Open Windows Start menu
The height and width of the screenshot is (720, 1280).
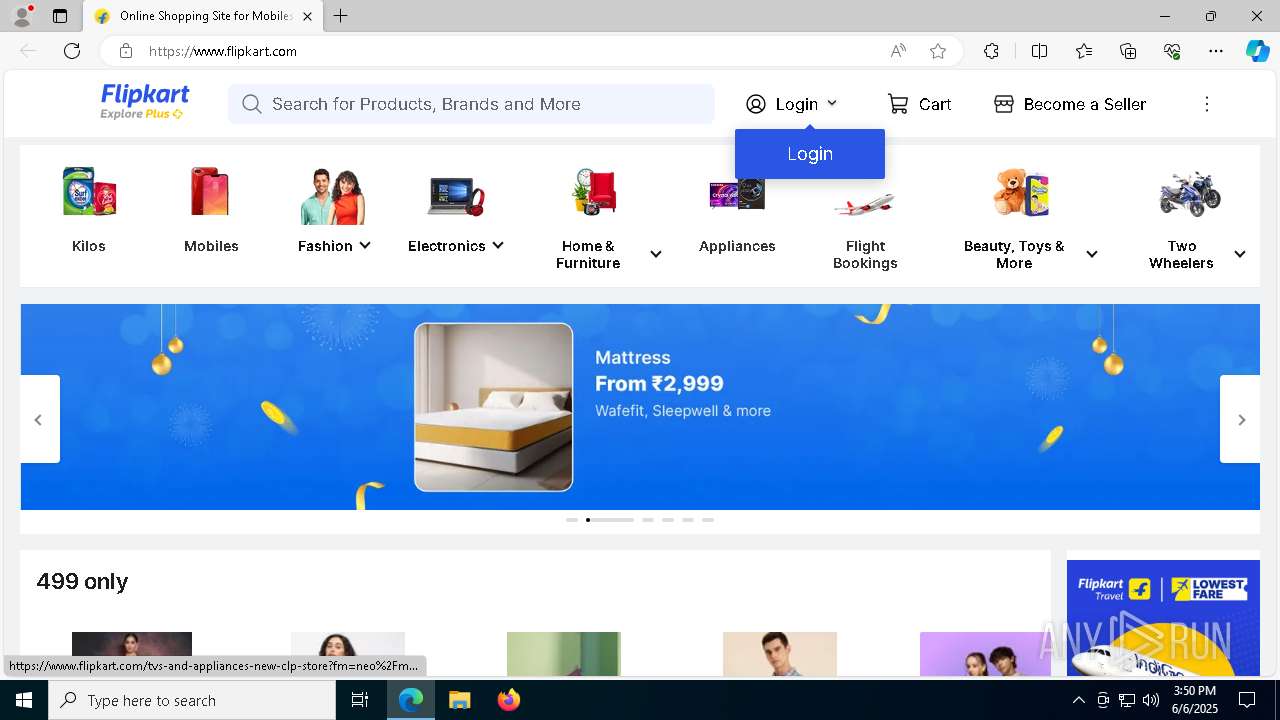pyautogui.click(x=24, y=700)
